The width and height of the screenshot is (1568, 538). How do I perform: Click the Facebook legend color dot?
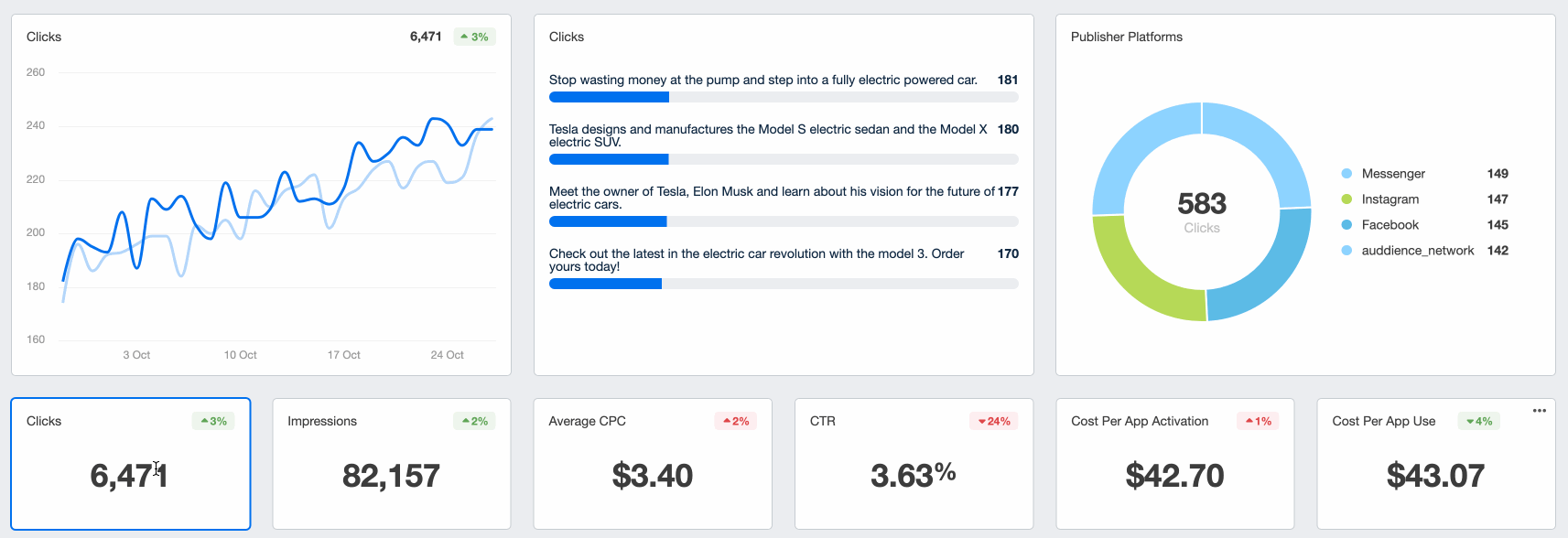1346,225
